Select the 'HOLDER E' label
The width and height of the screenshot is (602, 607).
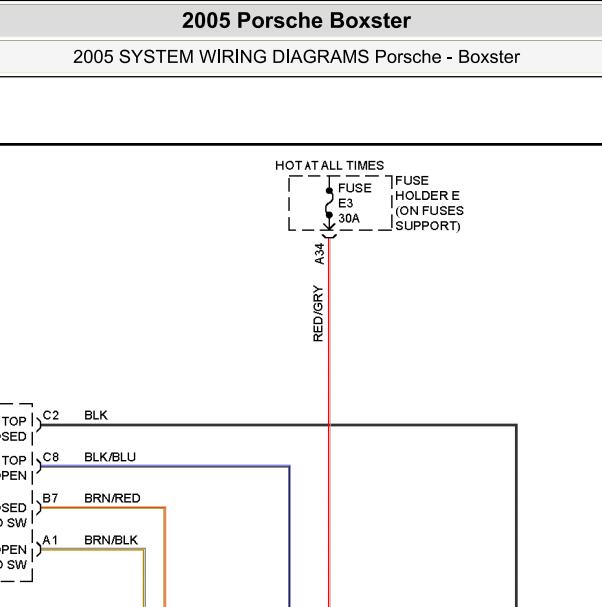coord(427,195)
